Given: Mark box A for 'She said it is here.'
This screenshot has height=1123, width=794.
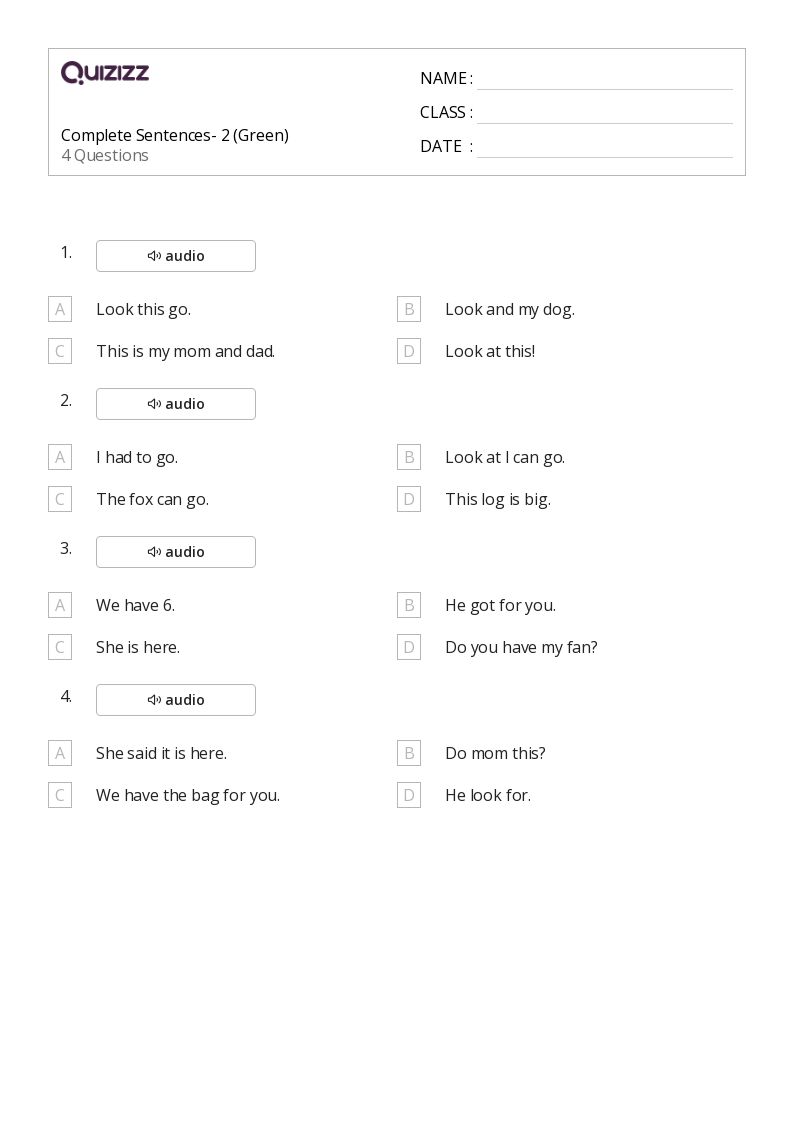Looking at the screenshot, I should 60,753.
